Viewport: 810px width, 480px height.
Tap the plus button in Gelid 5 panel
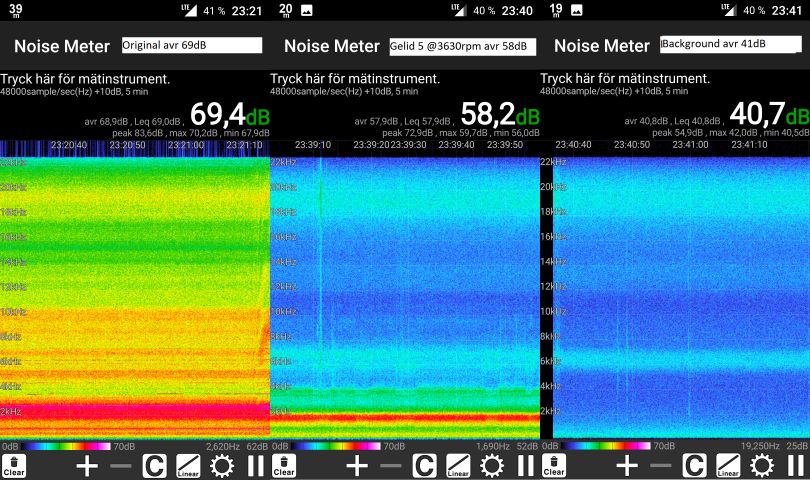point(357,466)
